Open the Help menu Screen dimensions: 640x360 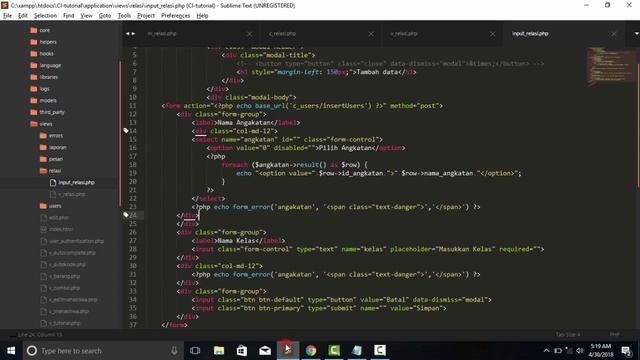tap(202, 16)
